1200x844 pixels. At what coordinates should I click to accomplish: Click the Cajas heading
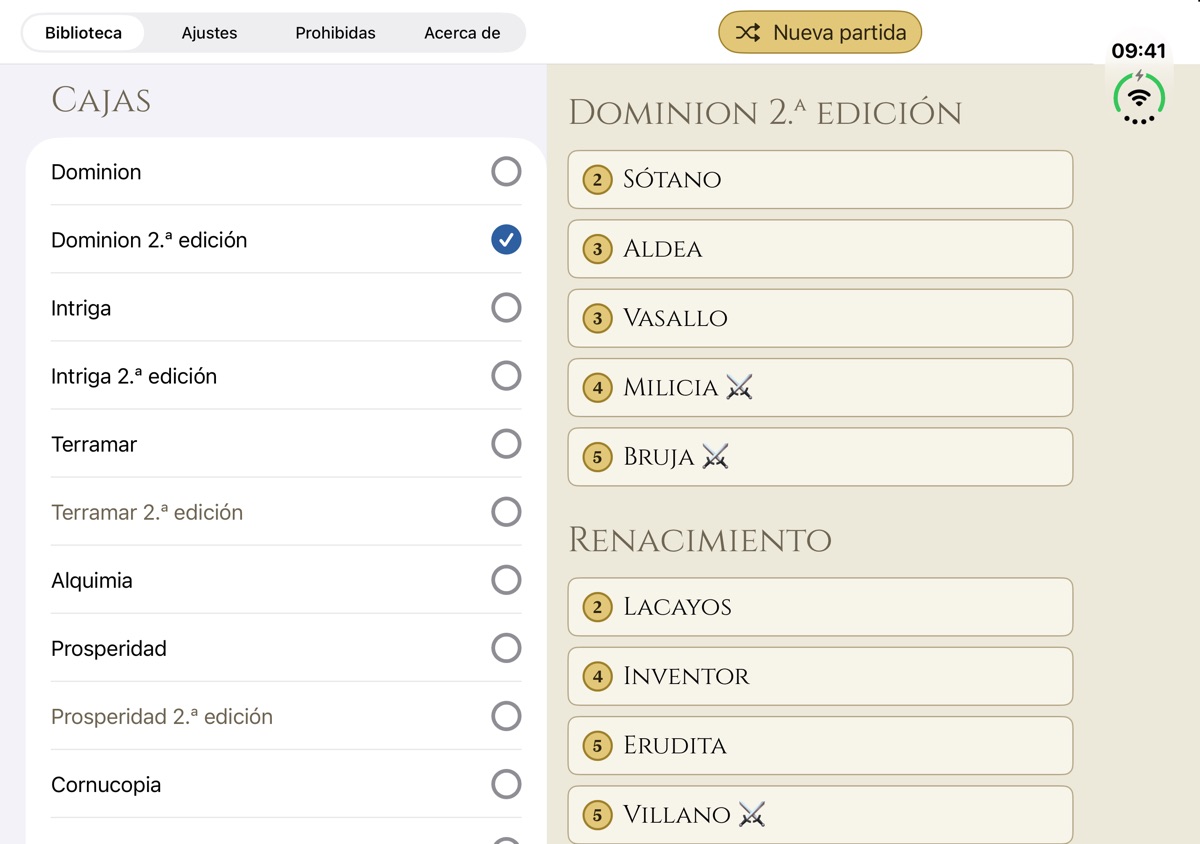tap(101, 100)
